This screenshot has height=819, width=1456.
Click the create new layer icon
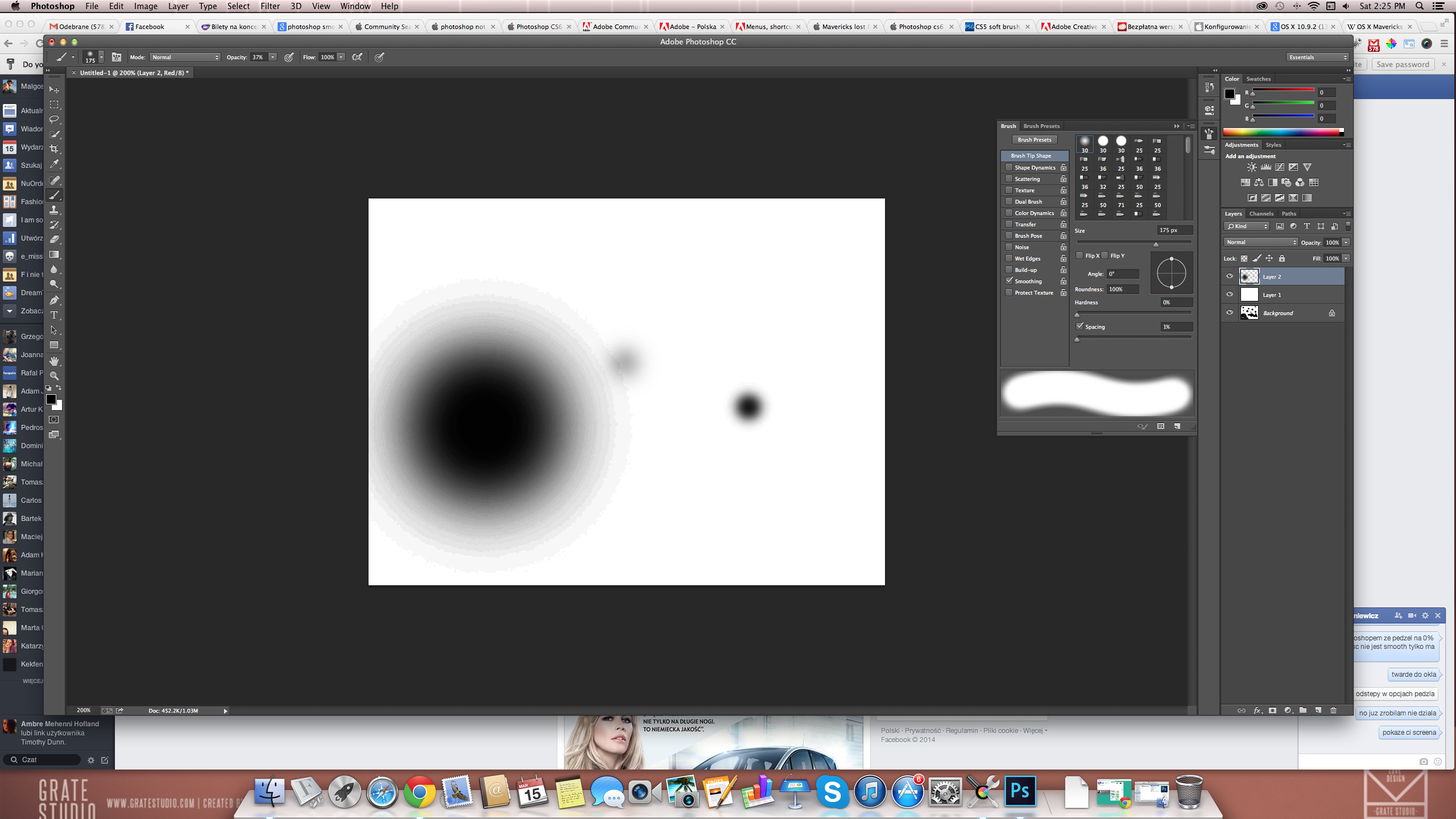(x=1318, y=710)
